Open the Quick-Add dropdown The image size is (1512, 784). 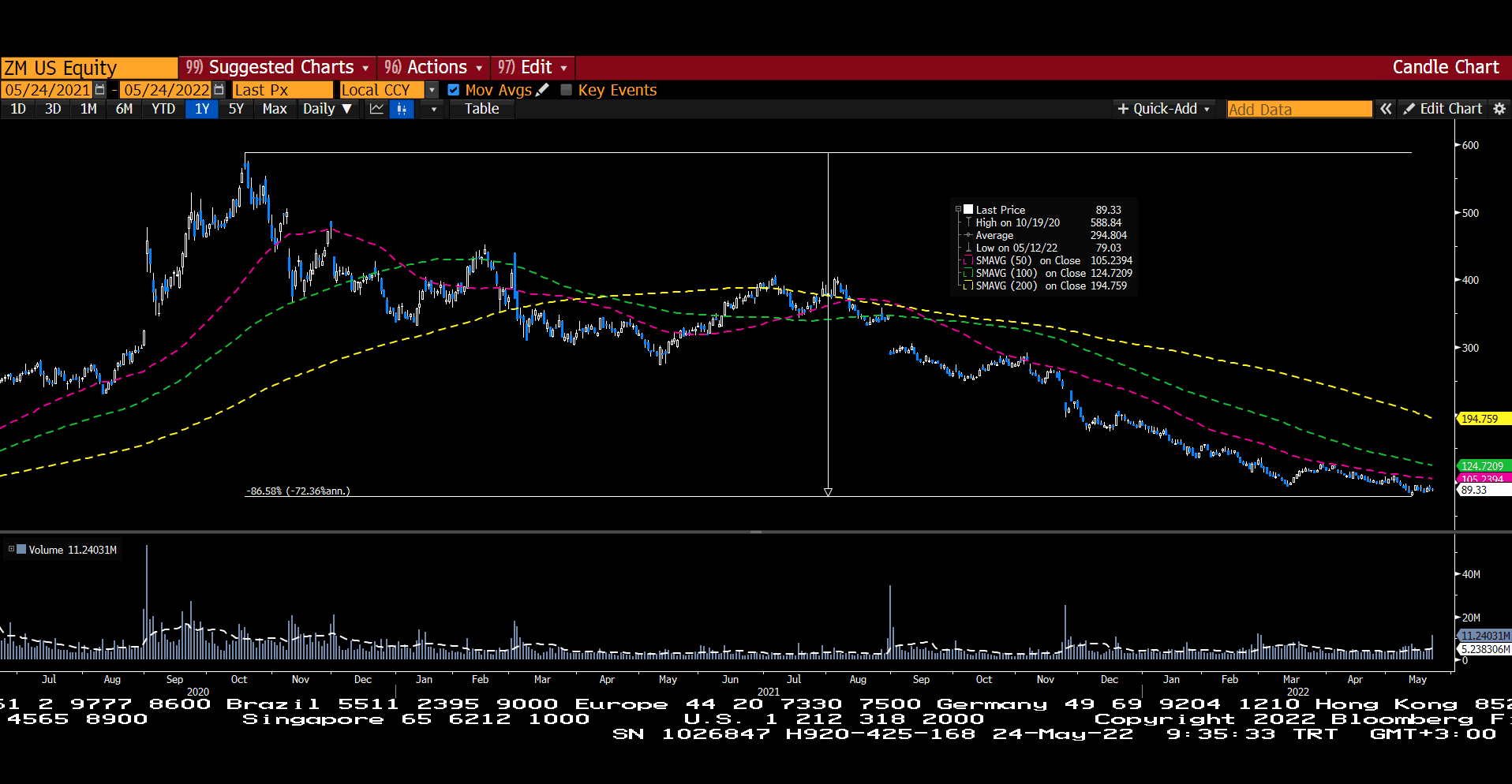pyautogui.click(x=1164, y=109)
